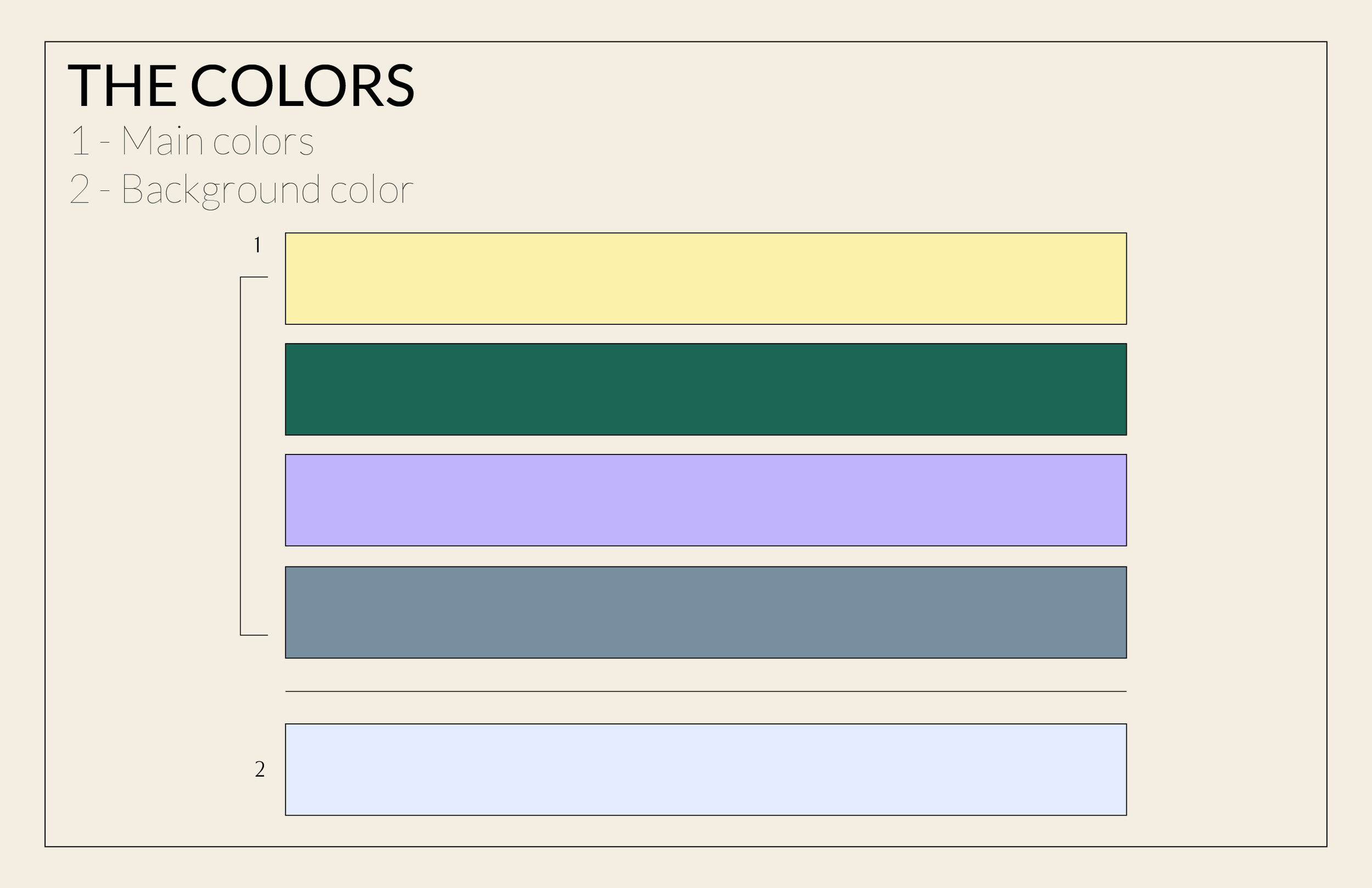Click the word "COLORS" in the heading

click(x=302, y=86)
